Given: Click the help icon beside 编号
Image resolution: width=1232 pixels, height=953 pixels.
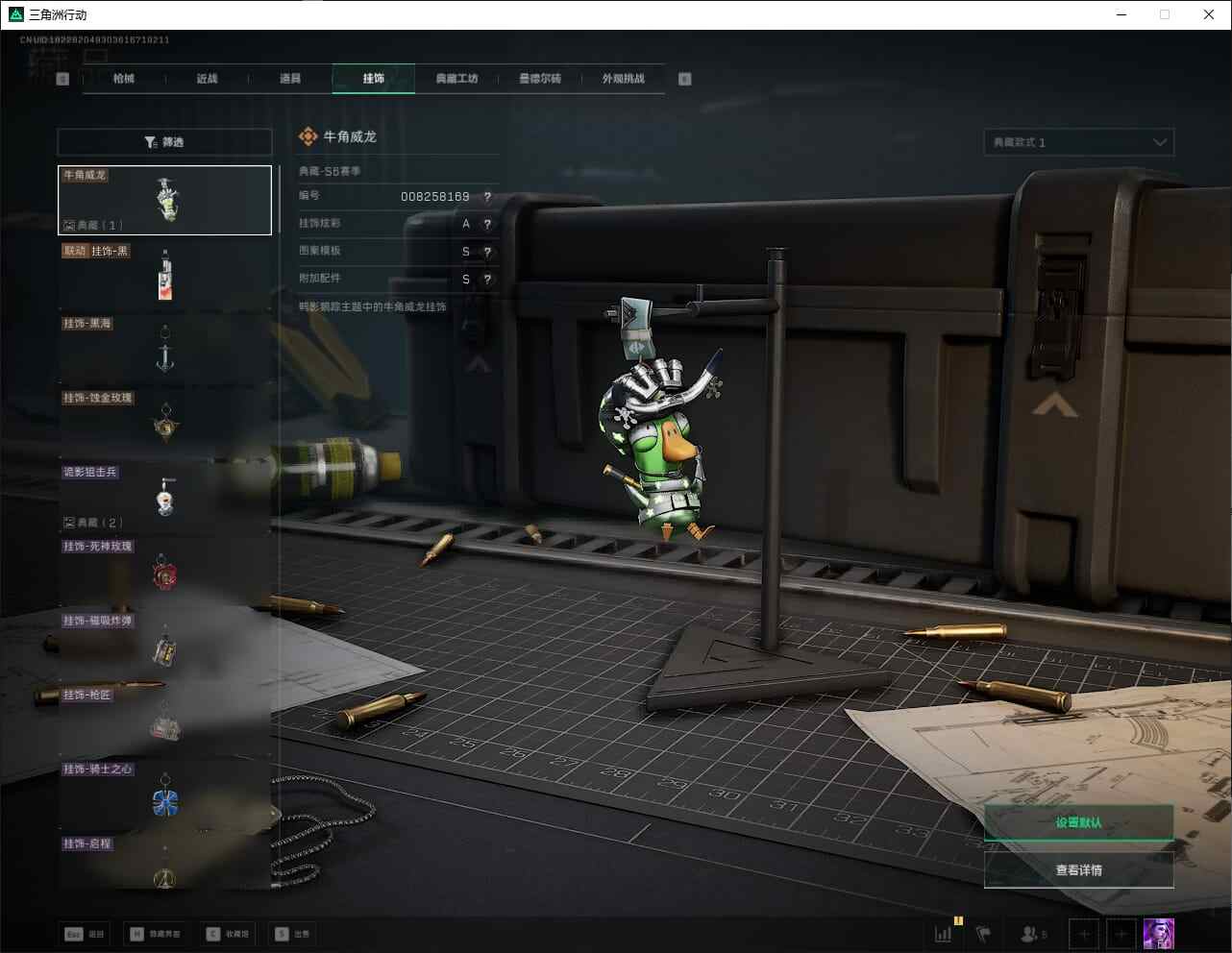Looking at the screenshot, I should tap(487, 196).
